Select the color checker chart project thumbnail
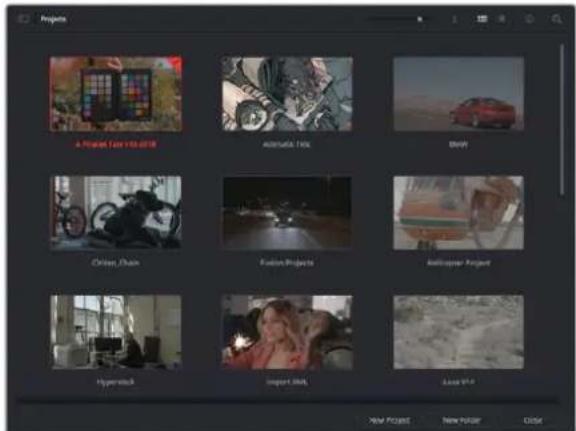The height and width of the screenshot is (431, 576). click(116, 94)
